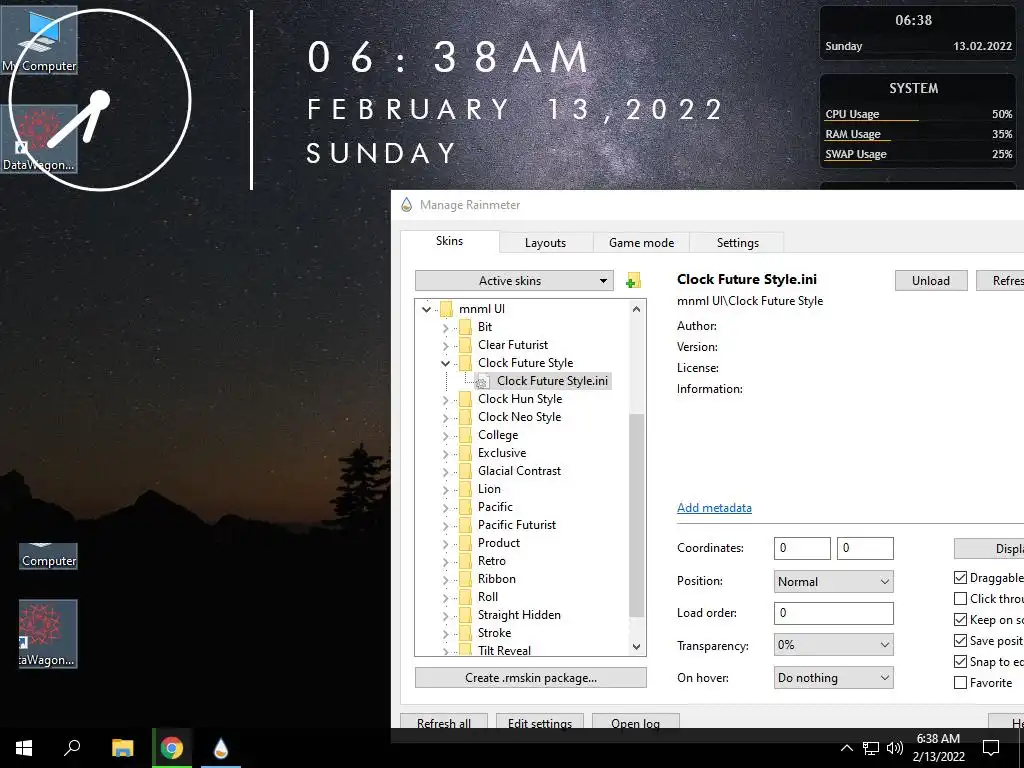This screenshot has height=768, width=1024.
Task: Open the network tray icon
Action: [x=871, y=748]
